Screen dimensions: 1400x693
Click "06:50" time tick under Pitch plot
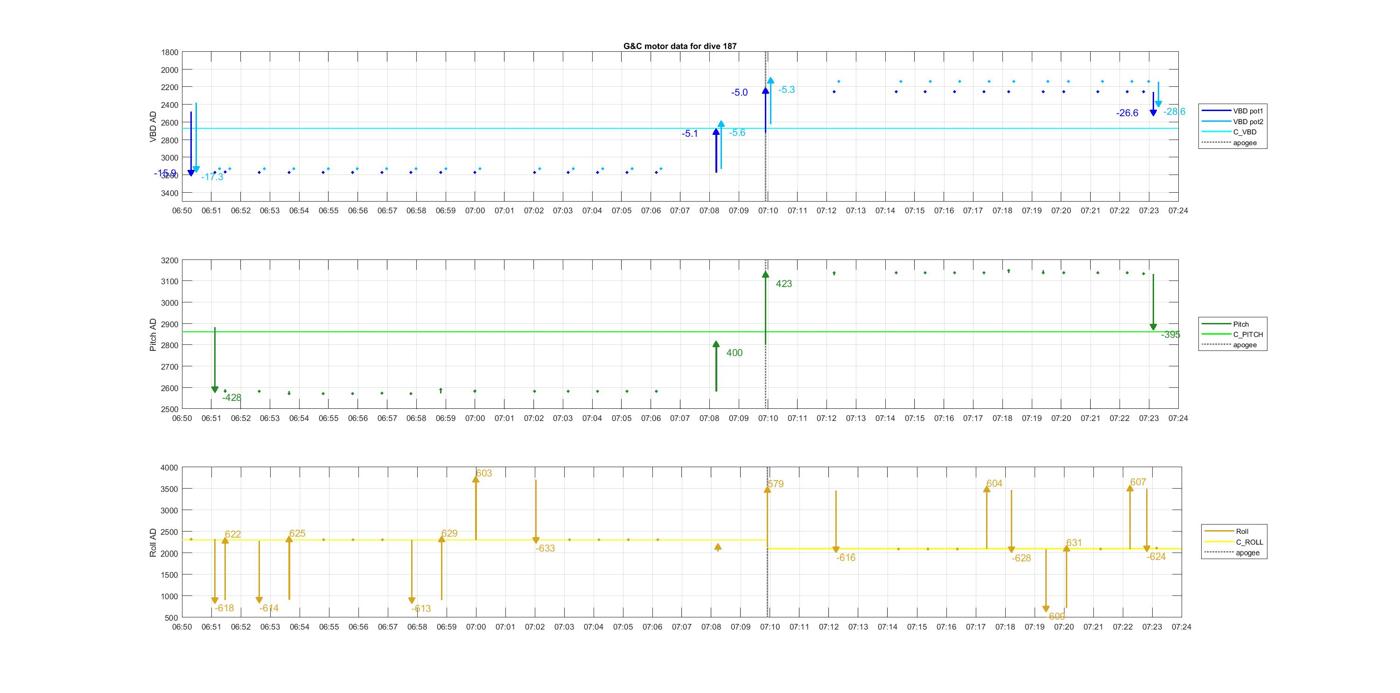(181, 419)
